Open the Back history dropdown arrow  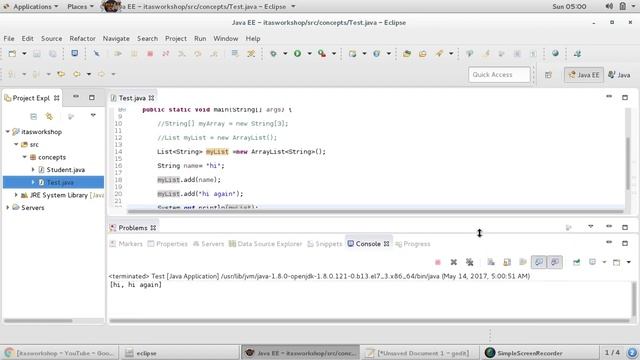[89, 74]
